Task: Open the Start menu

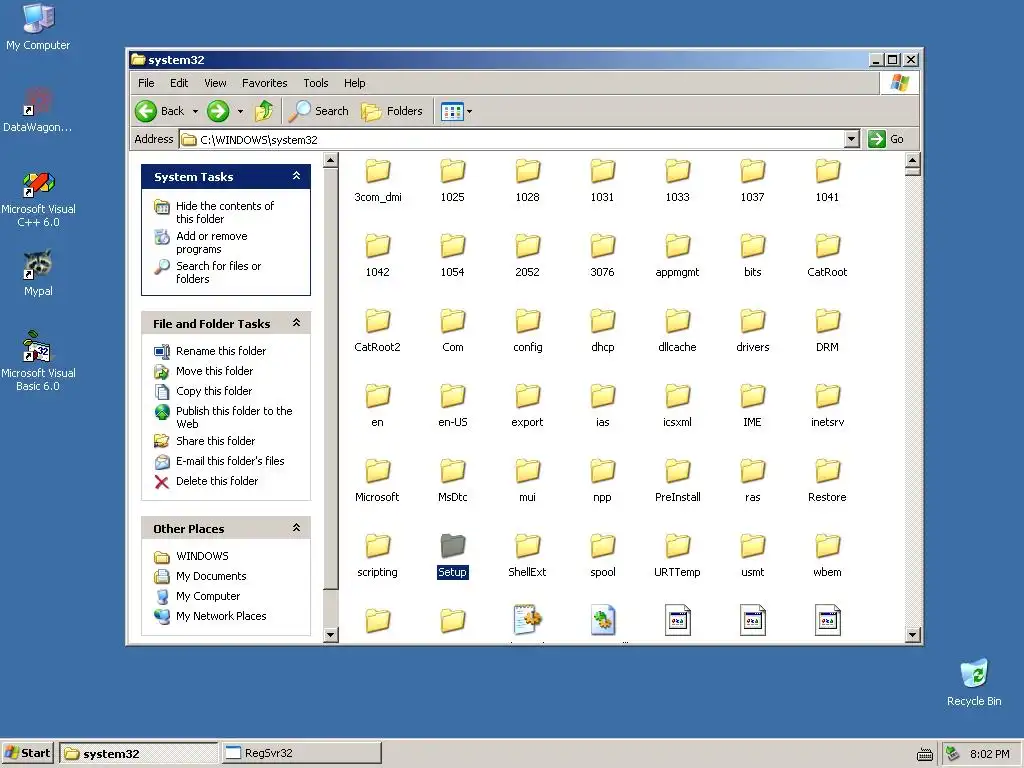Action: click(x=27, y=753)
